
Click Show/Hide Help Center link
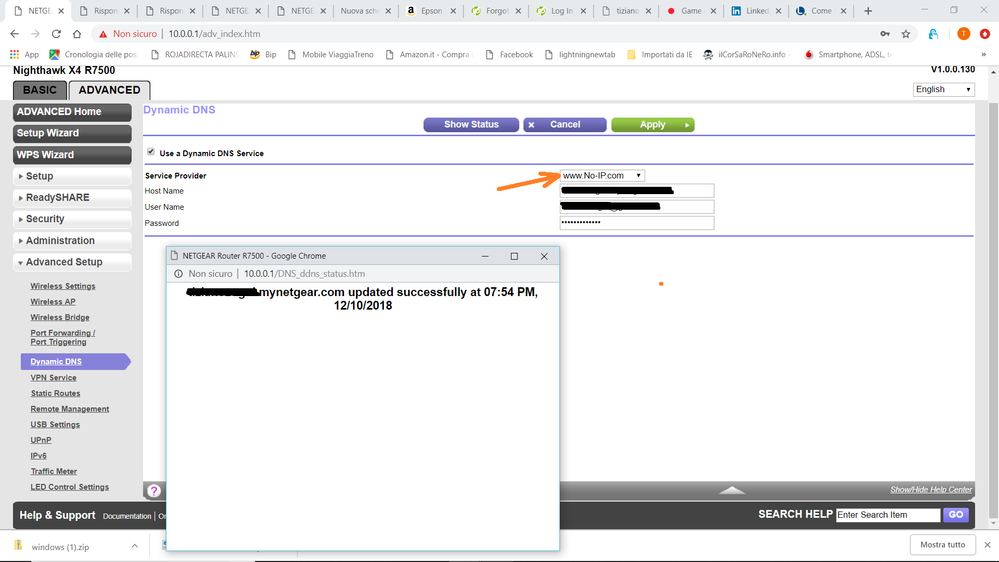point(931,489)
